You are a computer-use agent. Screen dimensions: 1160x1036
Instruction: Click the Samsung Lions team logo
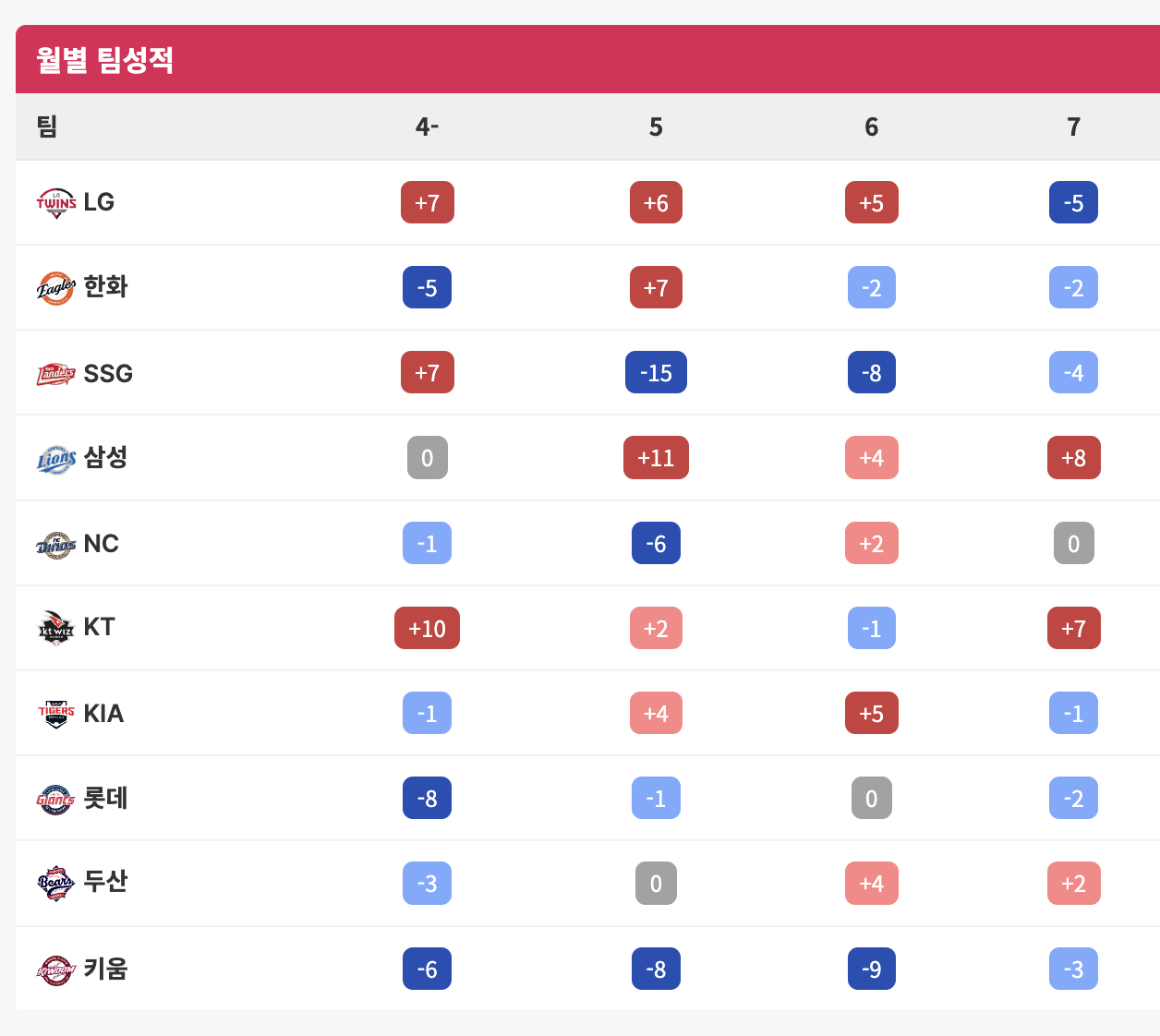[x=56, y=459]
